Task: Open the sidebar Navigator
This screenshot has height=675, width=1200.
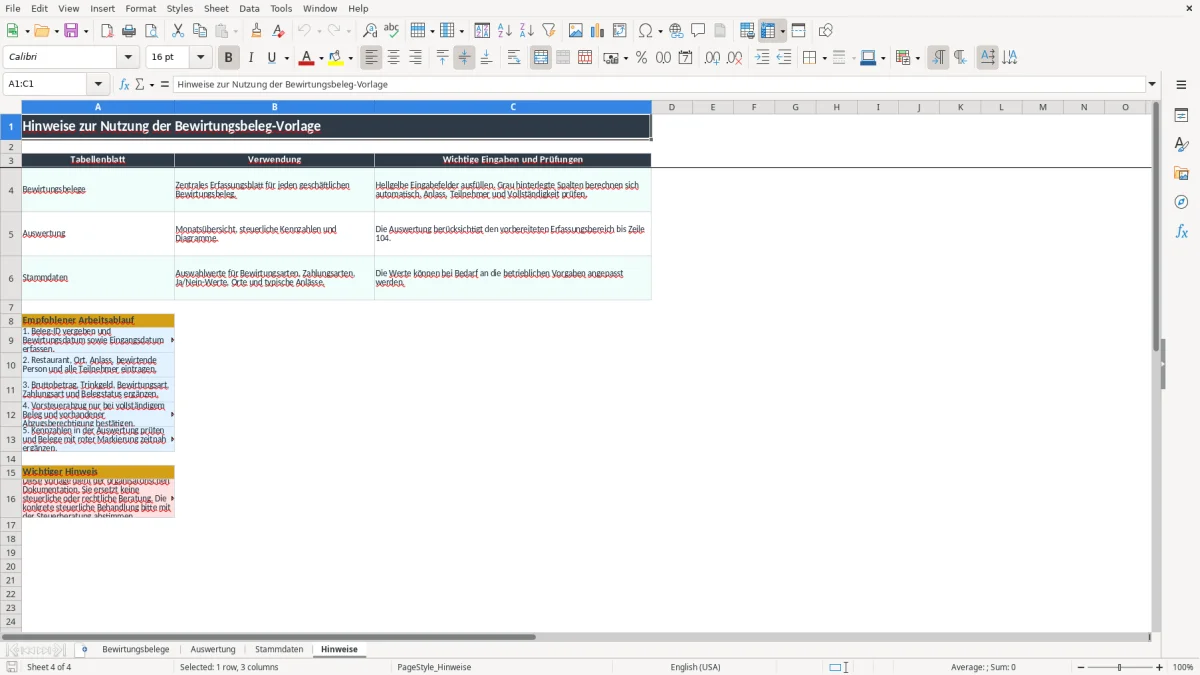Action: pyautogui.click(x=1182, y=202)
